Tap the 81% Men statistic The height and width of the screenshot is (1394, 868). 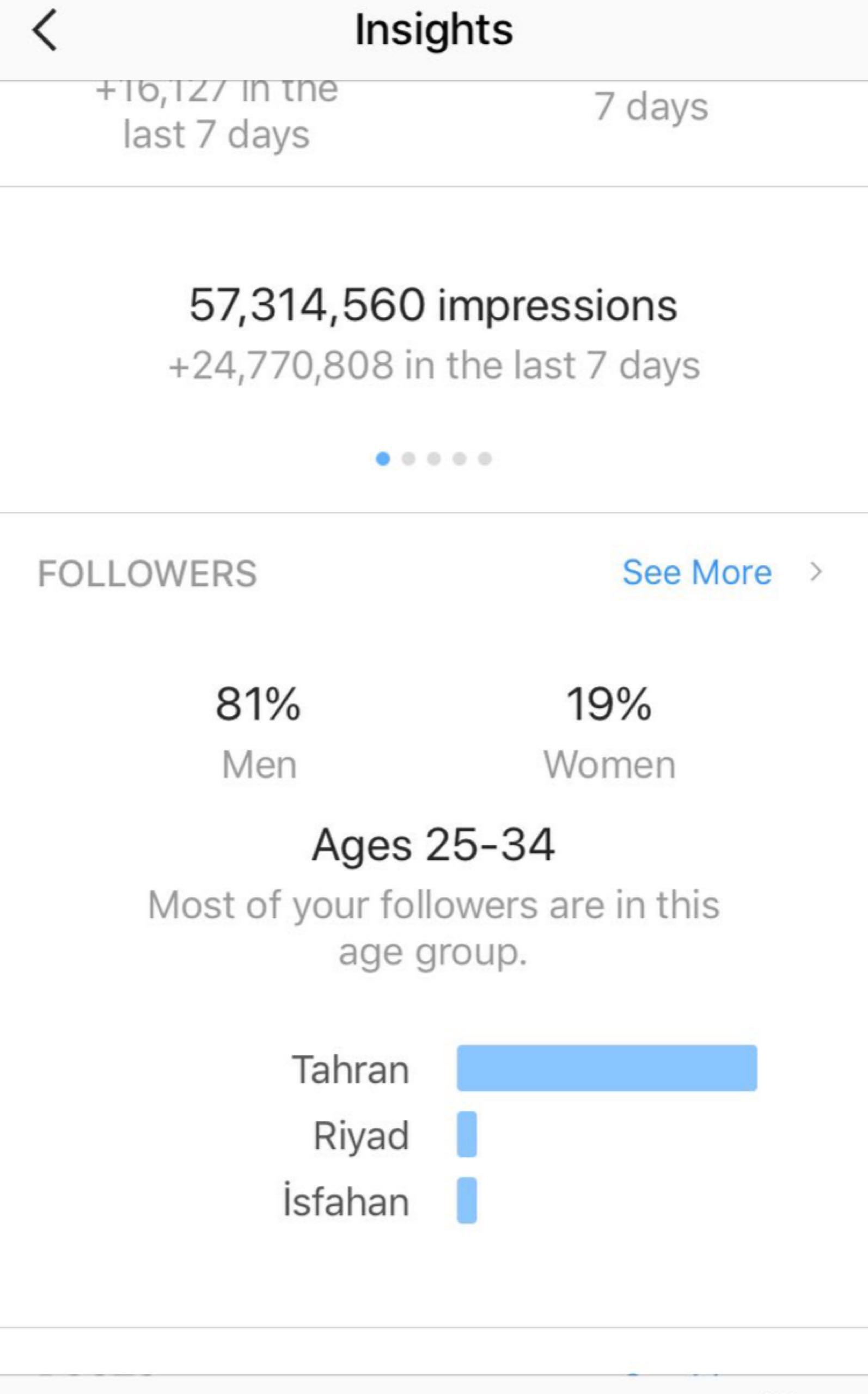(258, 704)
